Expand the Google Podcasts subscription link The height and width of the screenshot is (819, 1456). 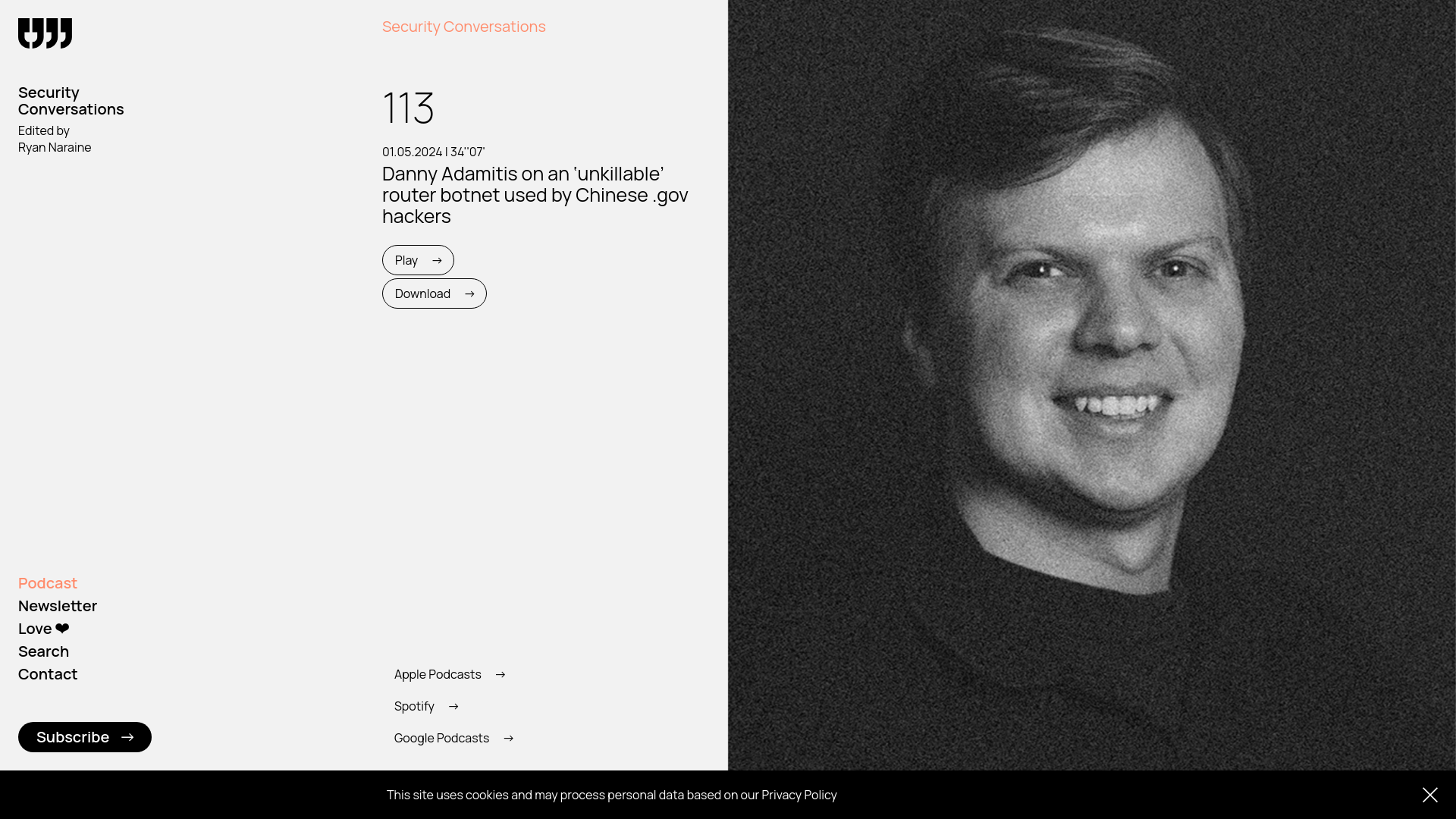click(453, 737)
